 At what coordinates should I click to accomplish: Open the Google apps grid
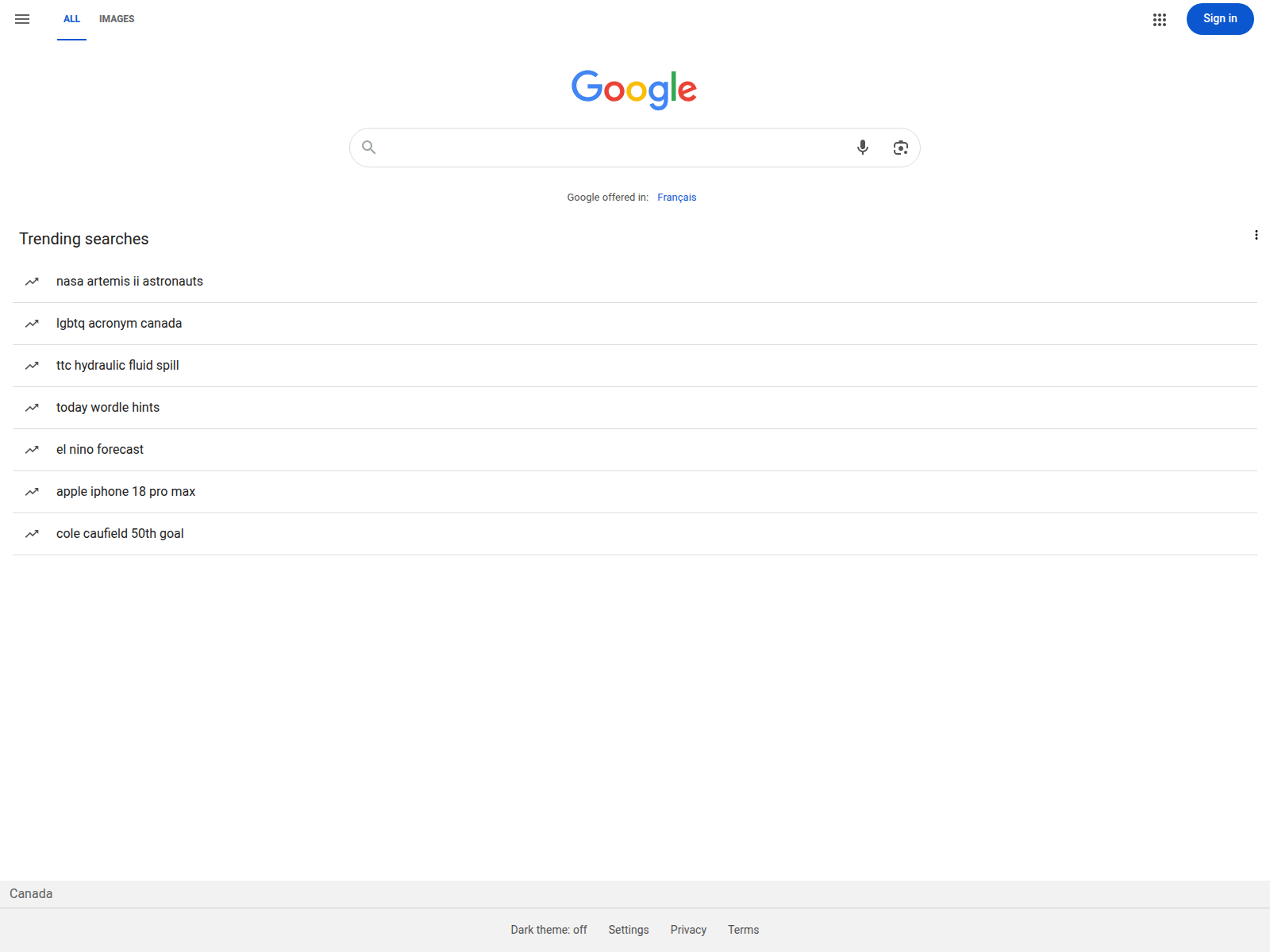(x=1160, y=20)
